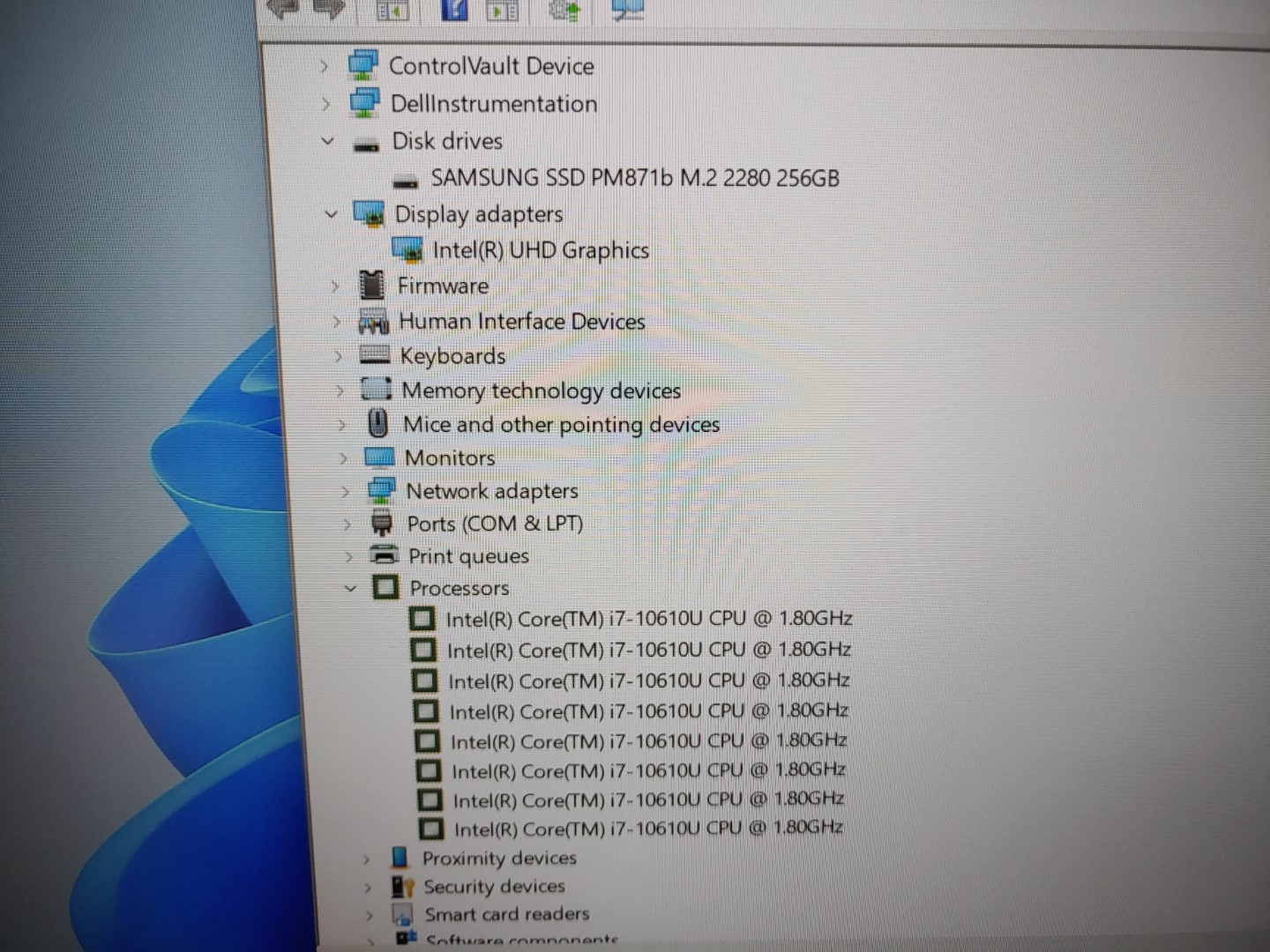Click the DellInstrumentation category icon
The width and height of the screenshot is (1270, 952).
(365, 103)
